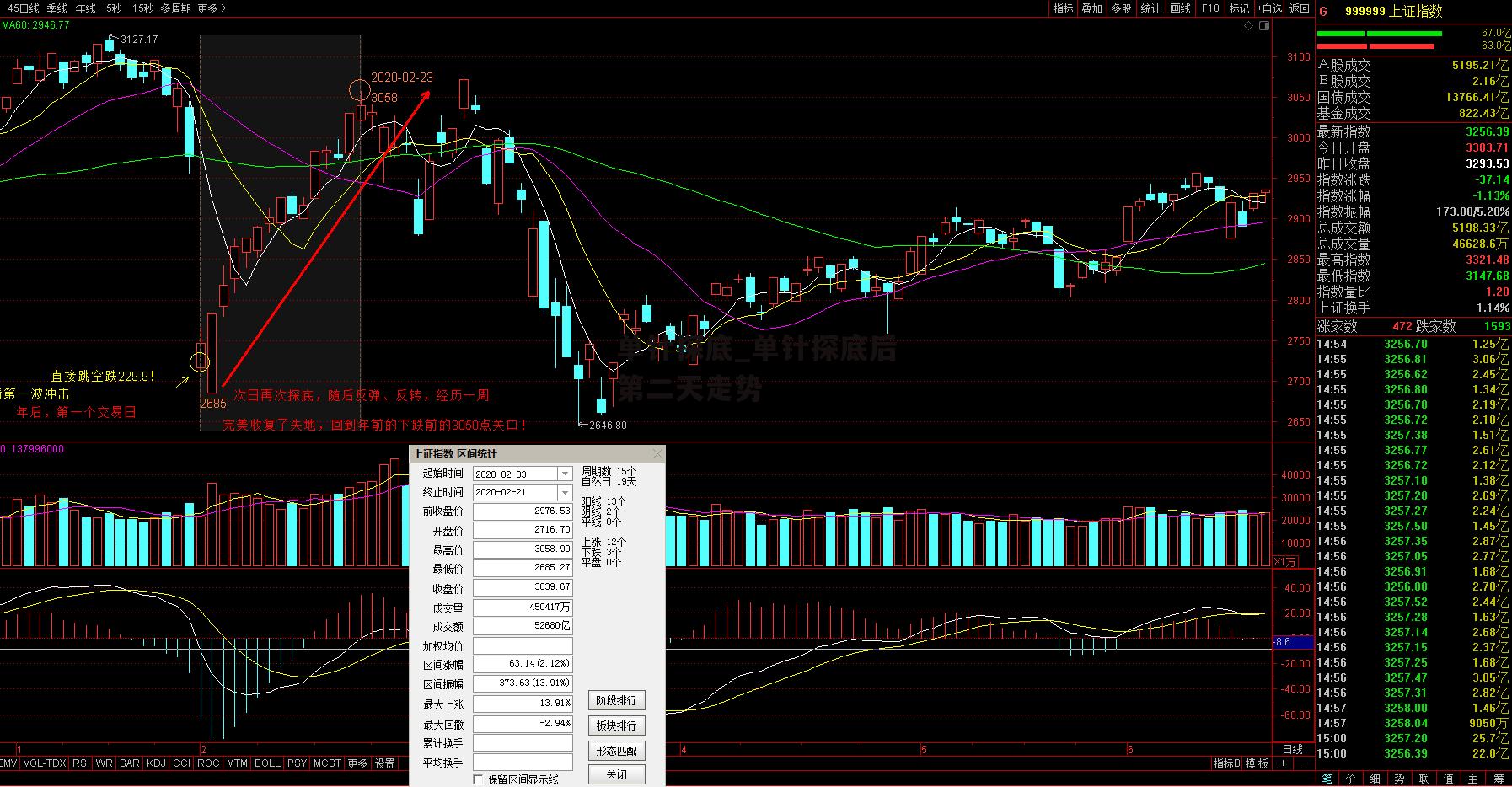Click the 设置 indicator settings button

(x=385, y=763)
